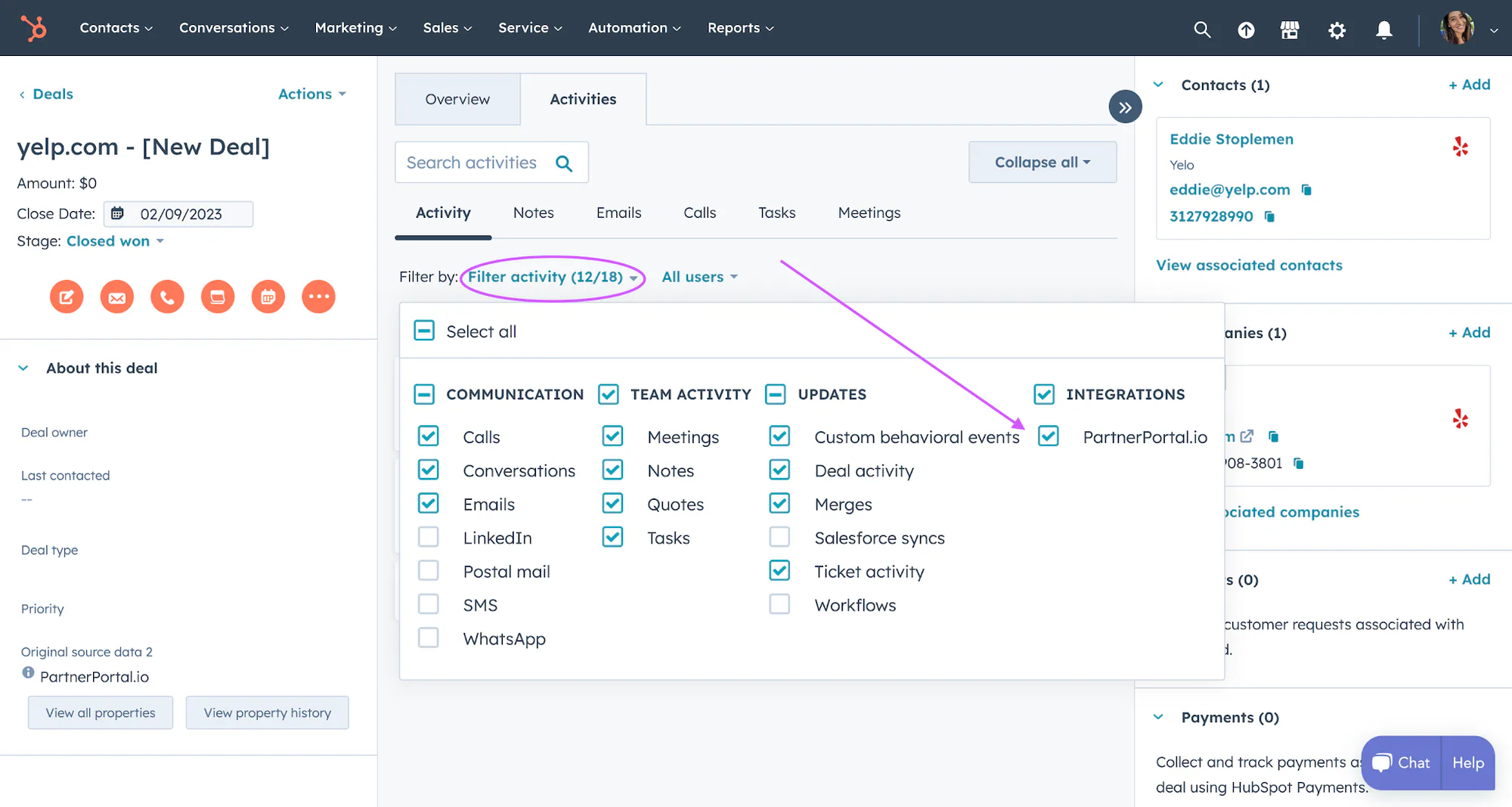Open Eddie Stoplemen contact link
1512x807 pixels.
(1232, 139)
